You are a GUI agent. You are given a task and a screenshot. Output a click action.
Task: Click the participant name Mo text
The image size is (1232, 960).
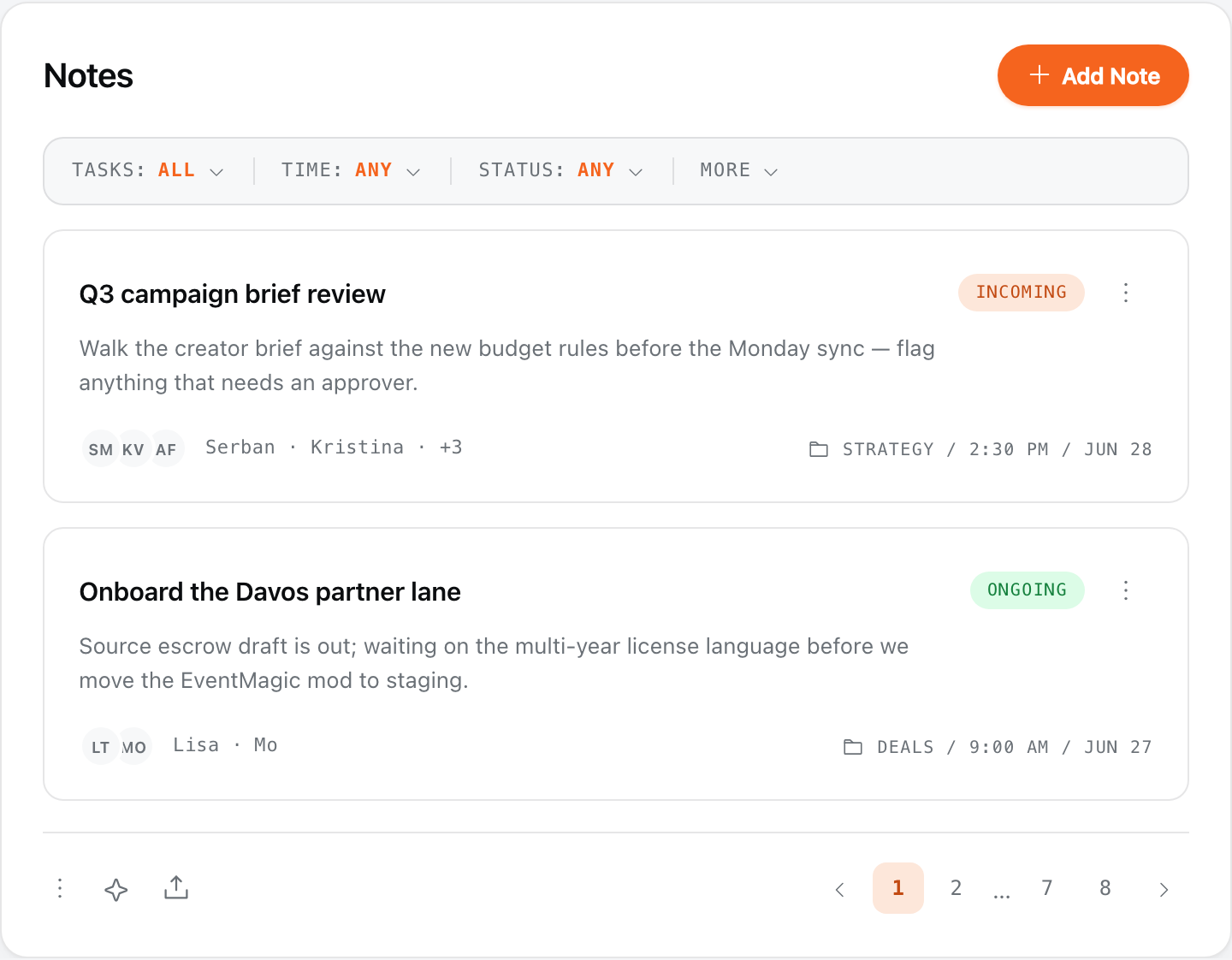pos(266,745)
